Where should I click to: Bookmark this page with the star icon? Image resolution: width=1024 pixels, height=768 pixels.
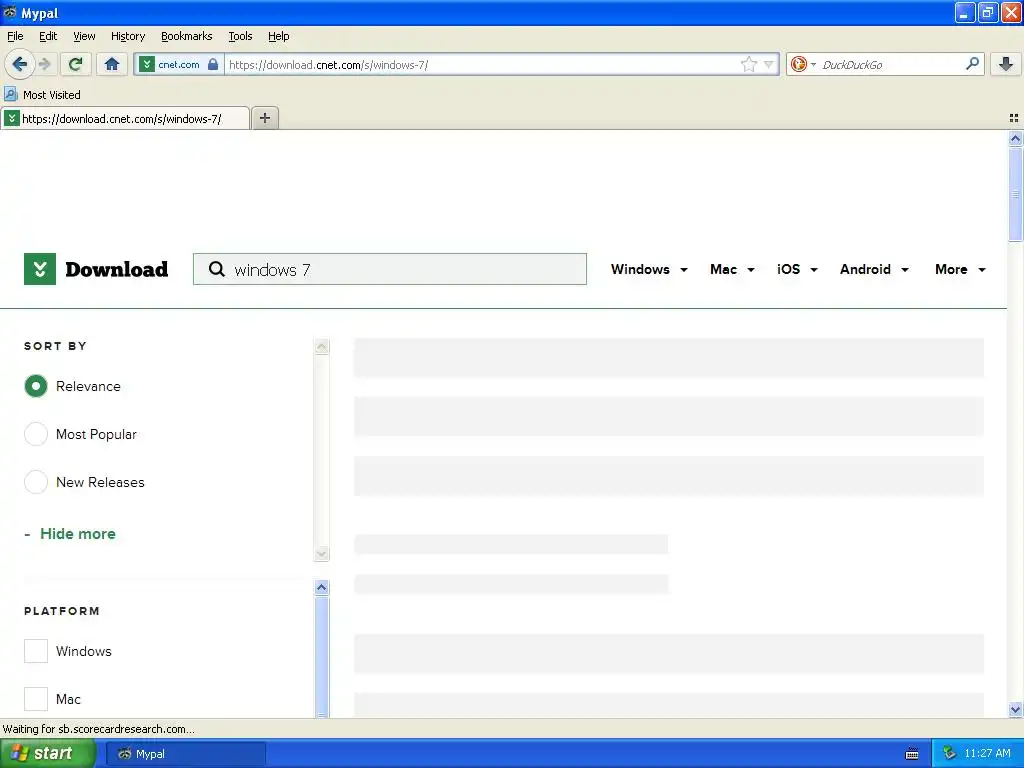[748, 64]
